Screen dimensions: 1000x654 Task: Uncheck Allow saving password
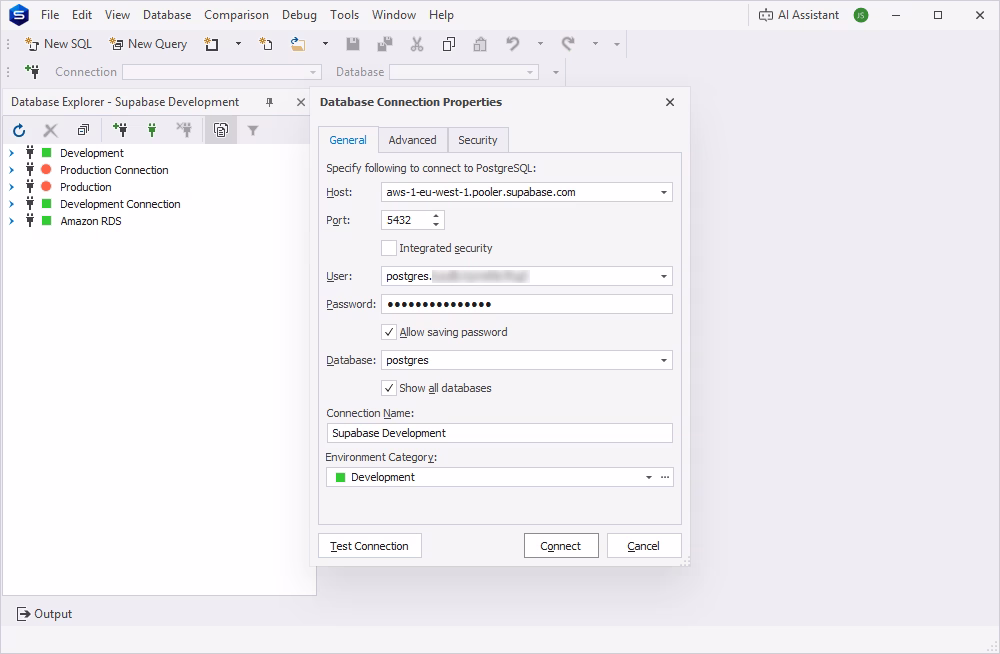click(x=388, y=332)
